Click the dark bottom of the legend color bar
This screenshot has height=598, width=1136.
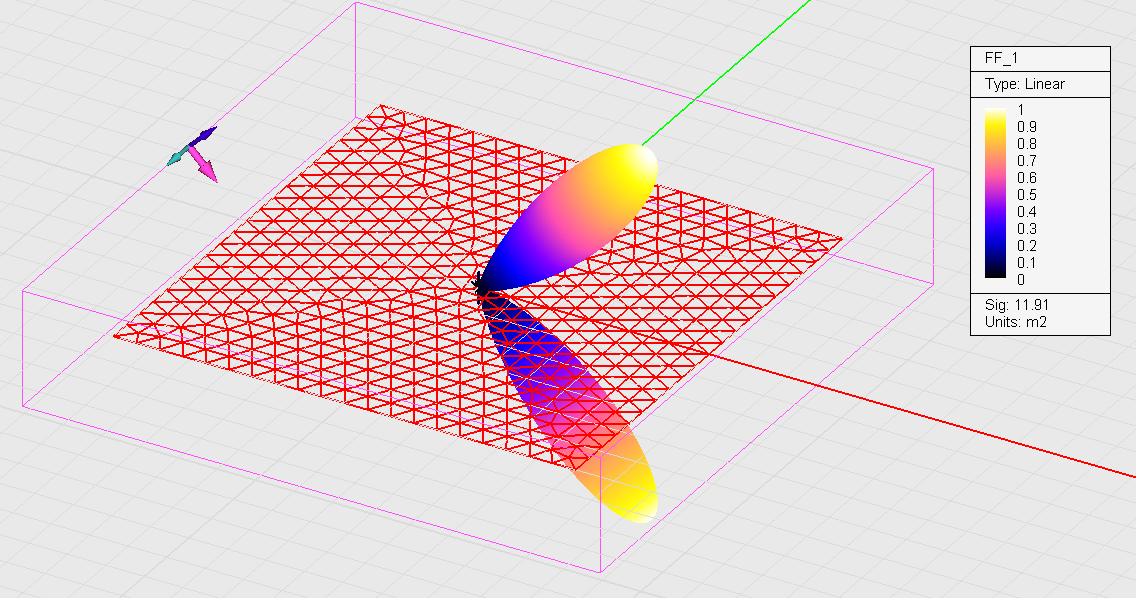[994, 274]
